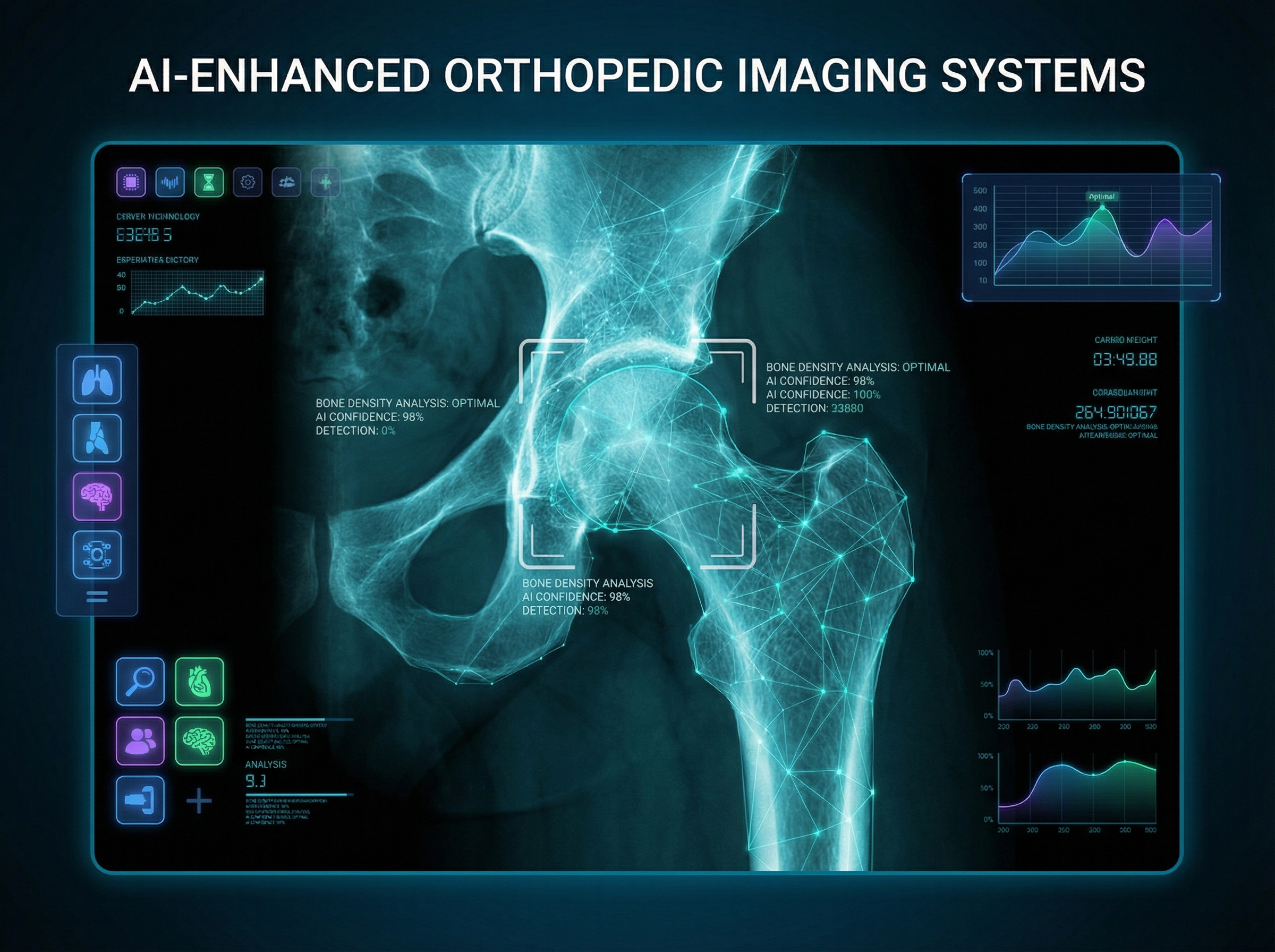The width and height of the screenshot is (1275, 952).
Task: Choose the purple brain icon in sidebar
Action: 97,497
